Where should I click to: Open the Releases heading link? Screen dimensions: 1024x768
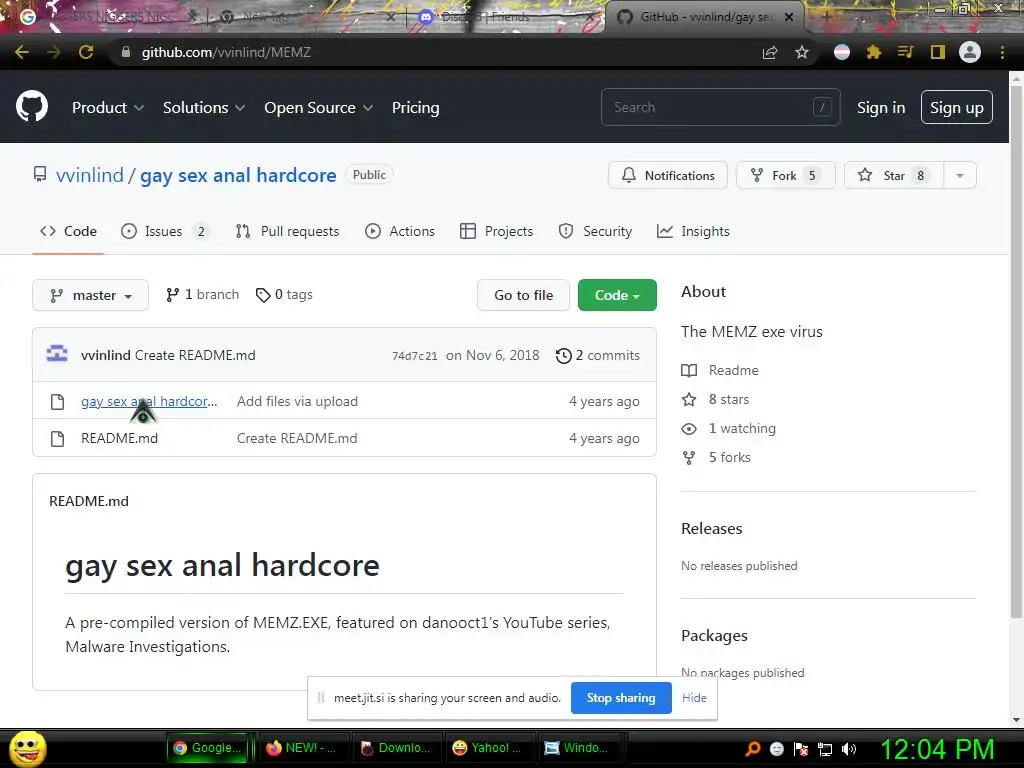coord(711,528)
